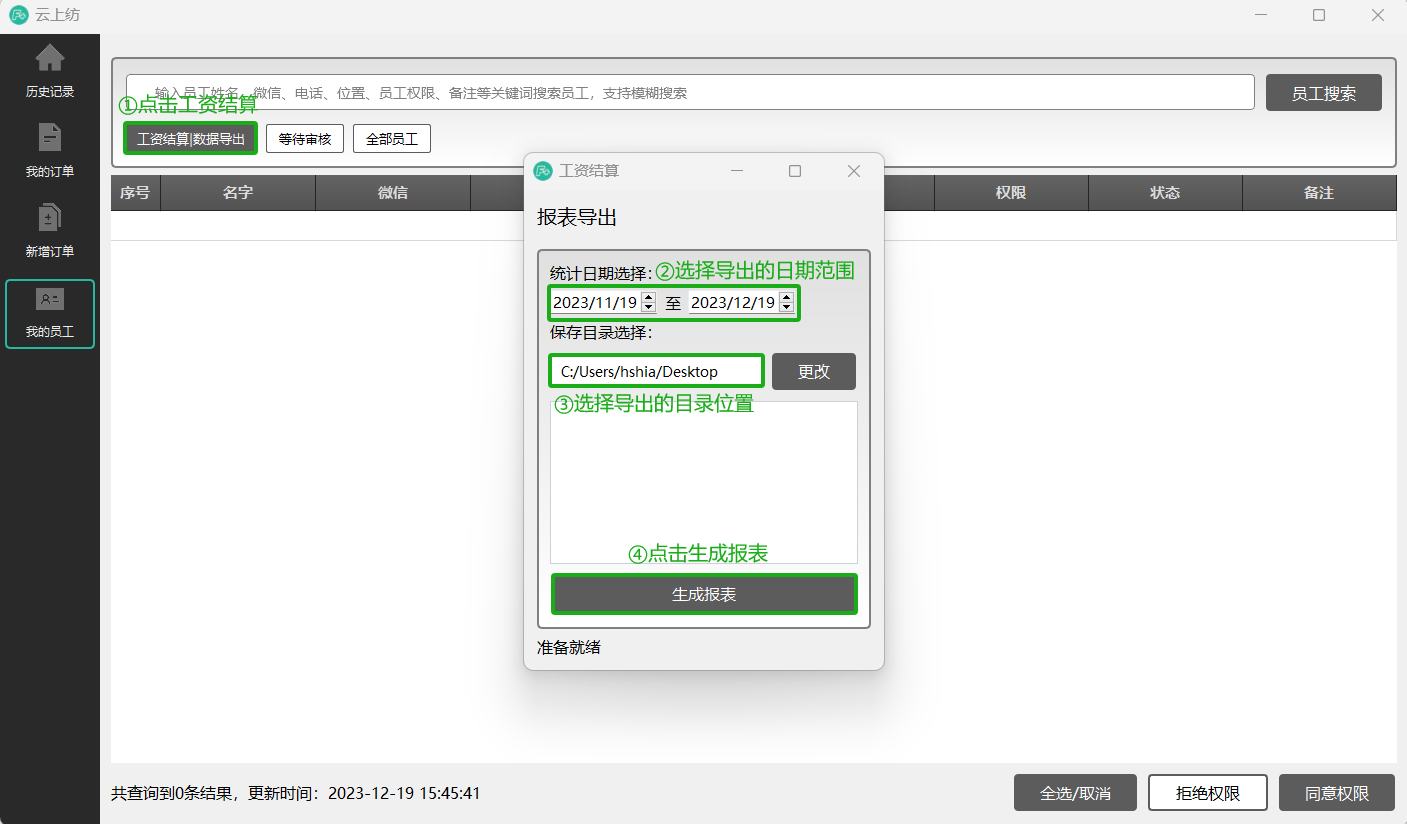The width and height of the screenshot is (1407, 824).
Task: Close the 工资结算 dialog
Action: pos(854,171)
